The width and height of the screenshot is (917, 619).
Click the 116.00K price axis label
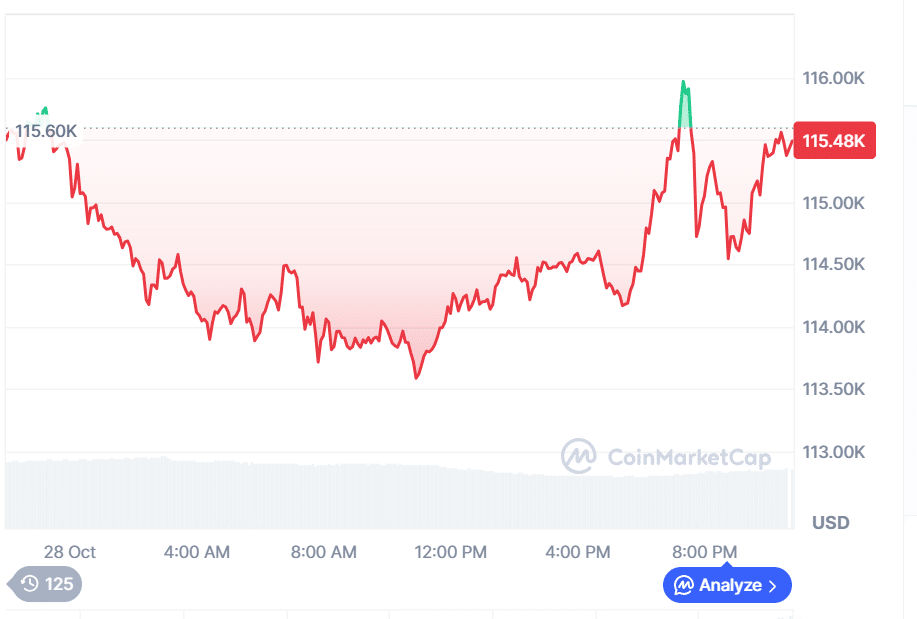tap(833, 78)
